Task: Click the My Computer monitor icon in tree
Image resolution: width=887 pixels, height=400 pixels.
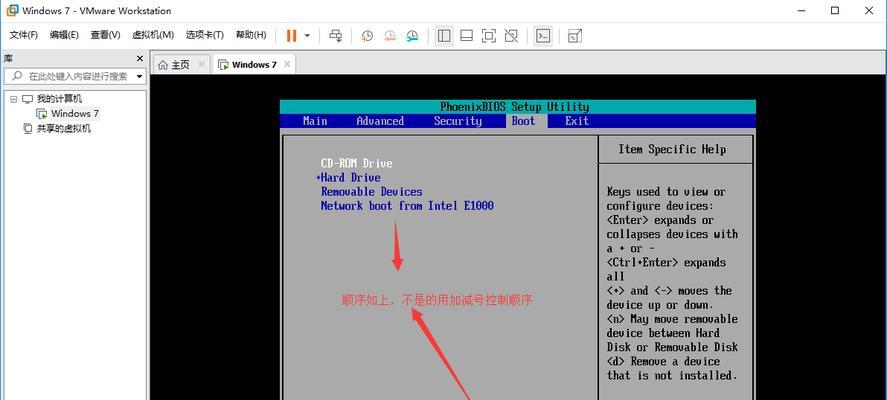Action: click(27, 99)
